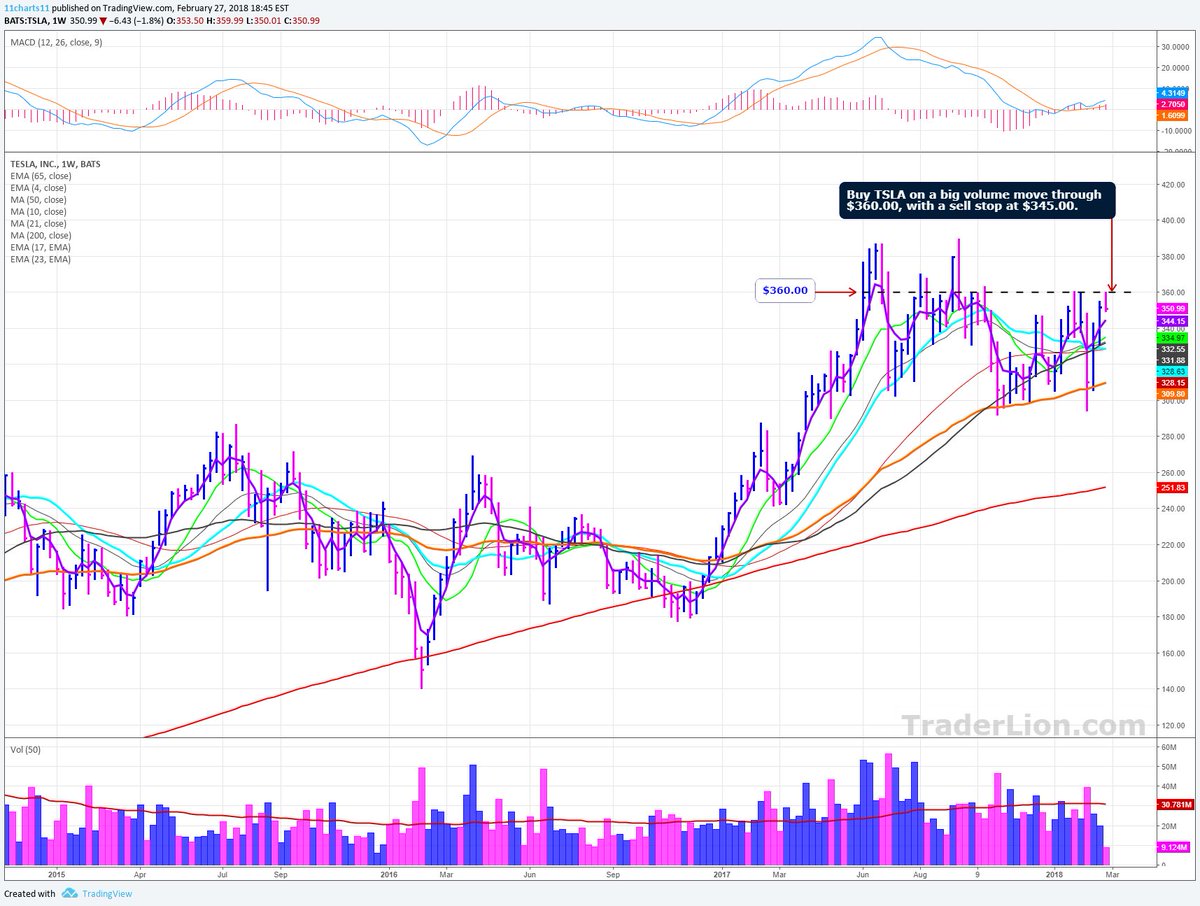Click the EMA (65, close) indicator label
Viewport: 1200px width, 906px height.
coord(40,175)
